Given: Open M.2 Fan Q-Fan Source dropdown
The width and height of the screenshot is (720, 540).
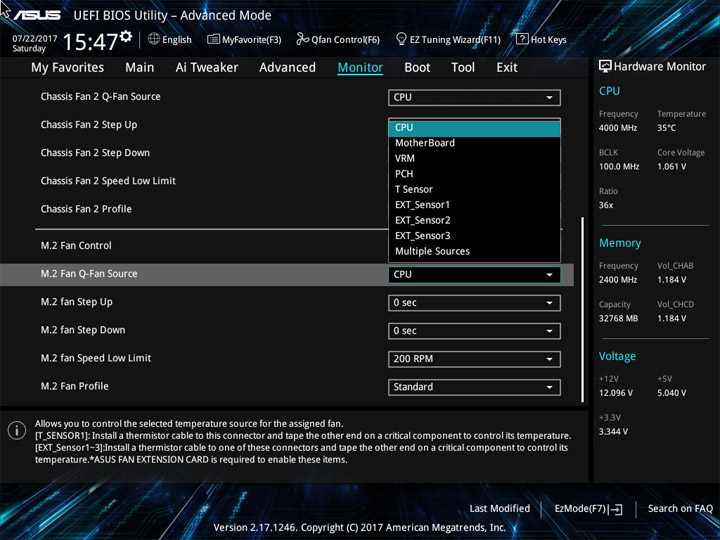Looking at the screenshot, I should [x=474, y=275].
